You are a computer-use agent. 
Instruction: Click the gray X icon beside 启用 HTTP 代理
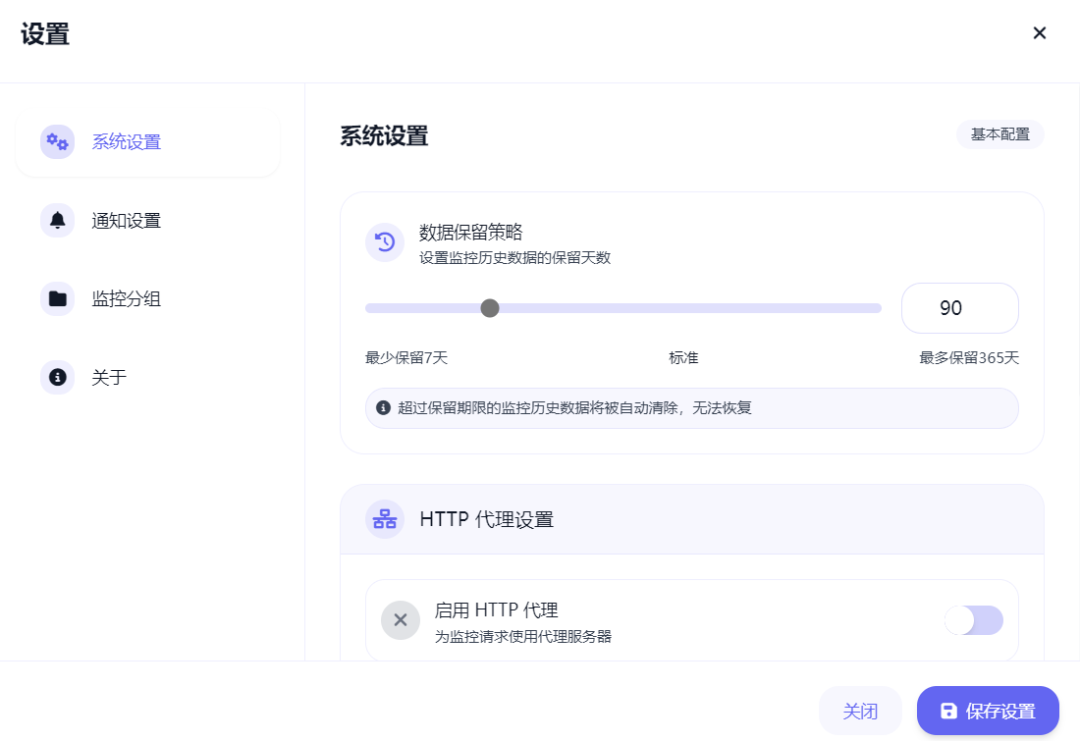tap(400, 620)
